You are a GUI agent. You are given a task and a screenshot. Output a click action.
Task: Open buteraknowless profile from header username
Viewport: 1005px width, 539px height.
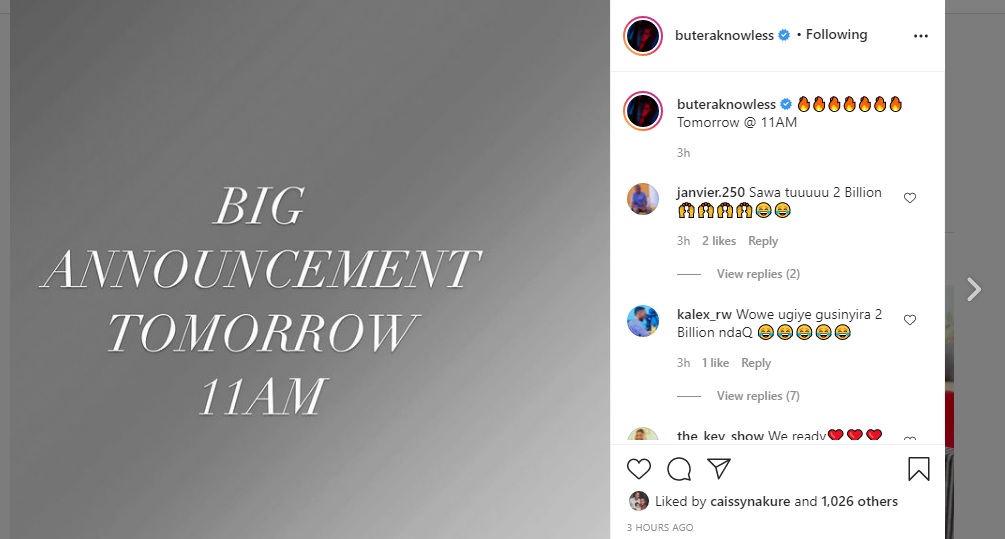[x=724, y=36]
